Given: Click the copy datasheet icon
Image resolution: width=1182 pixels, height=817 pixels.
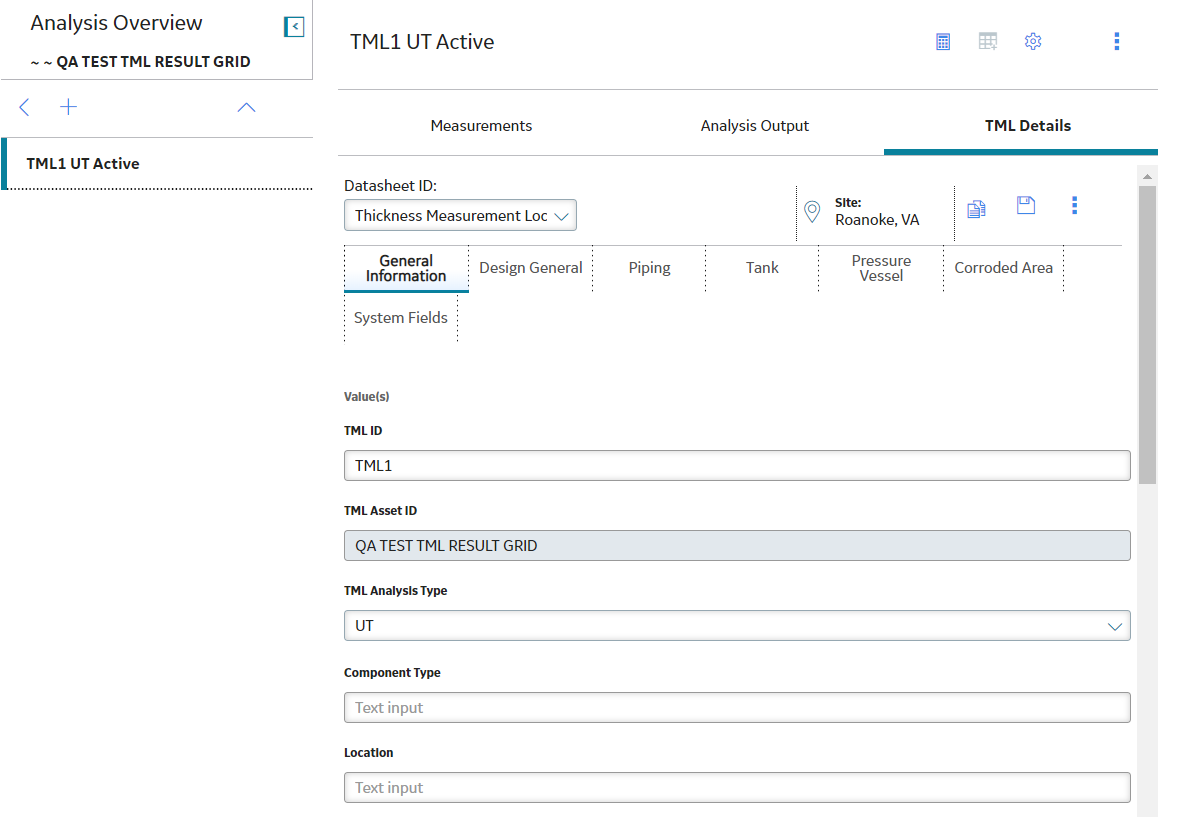Looking at the screenshot, I should click(x=976, y=209).
